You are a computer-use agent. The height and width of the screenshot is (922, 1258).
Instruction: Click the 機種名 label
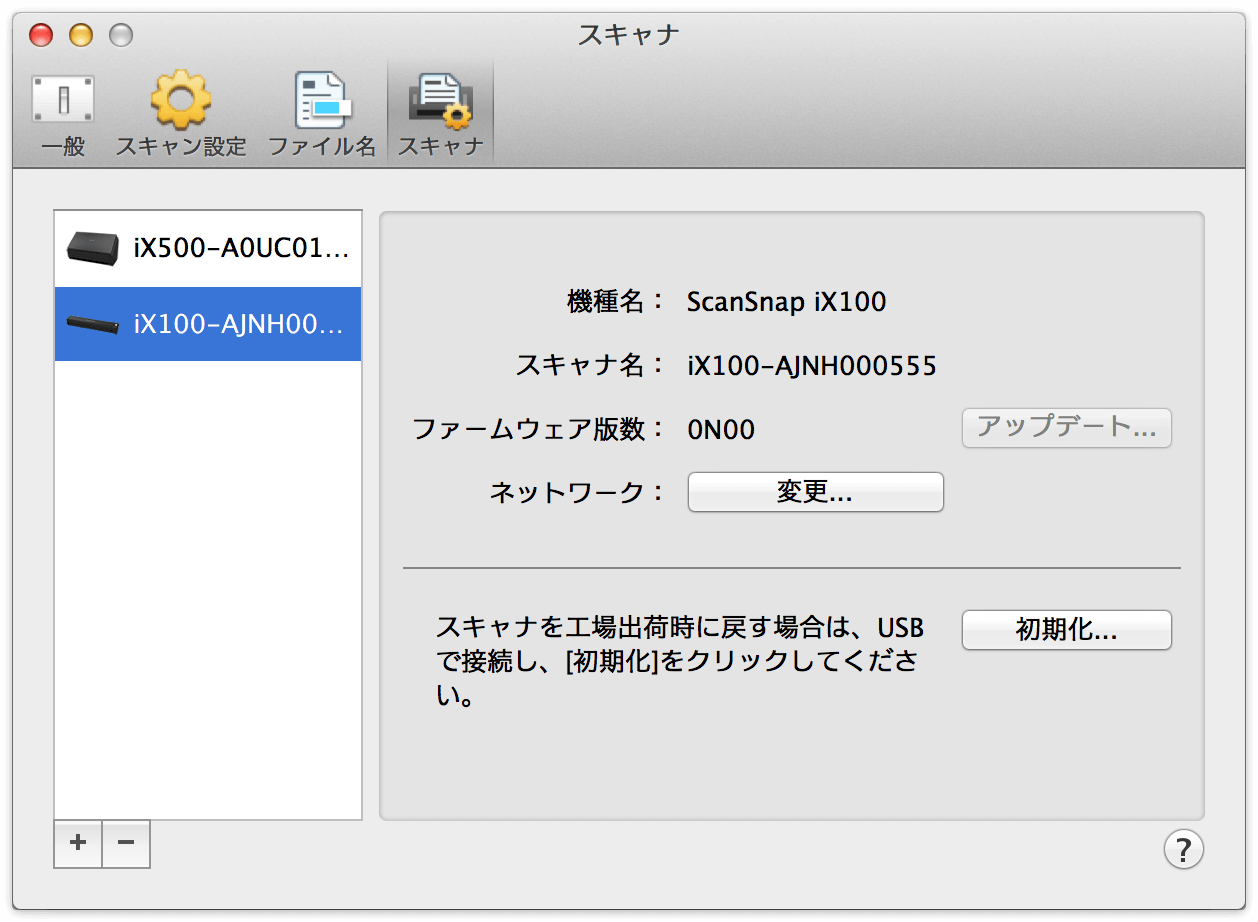615,302
